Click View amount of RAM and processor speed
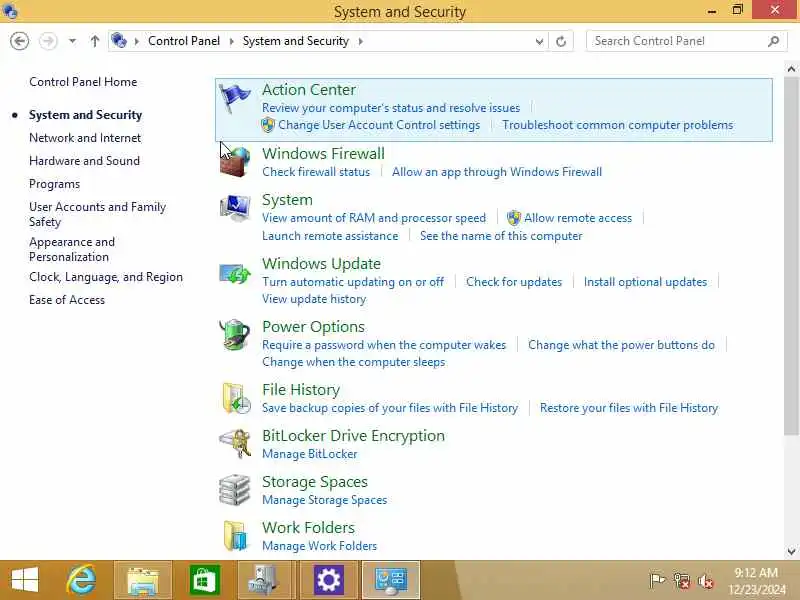800x600 pixels. 374,218
